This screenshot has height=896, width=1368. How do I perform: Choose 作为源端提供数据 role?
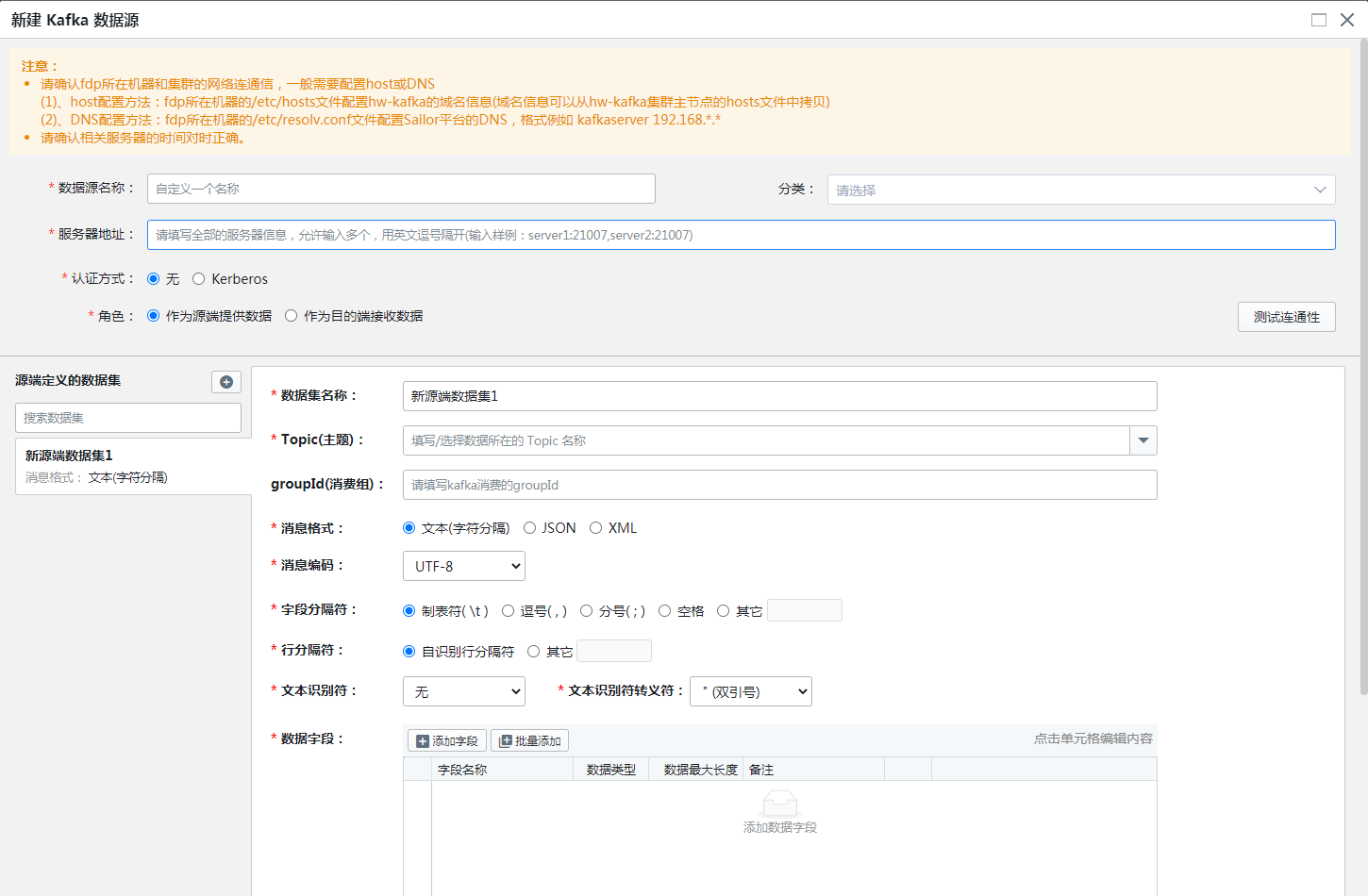[x=154, y=316]
